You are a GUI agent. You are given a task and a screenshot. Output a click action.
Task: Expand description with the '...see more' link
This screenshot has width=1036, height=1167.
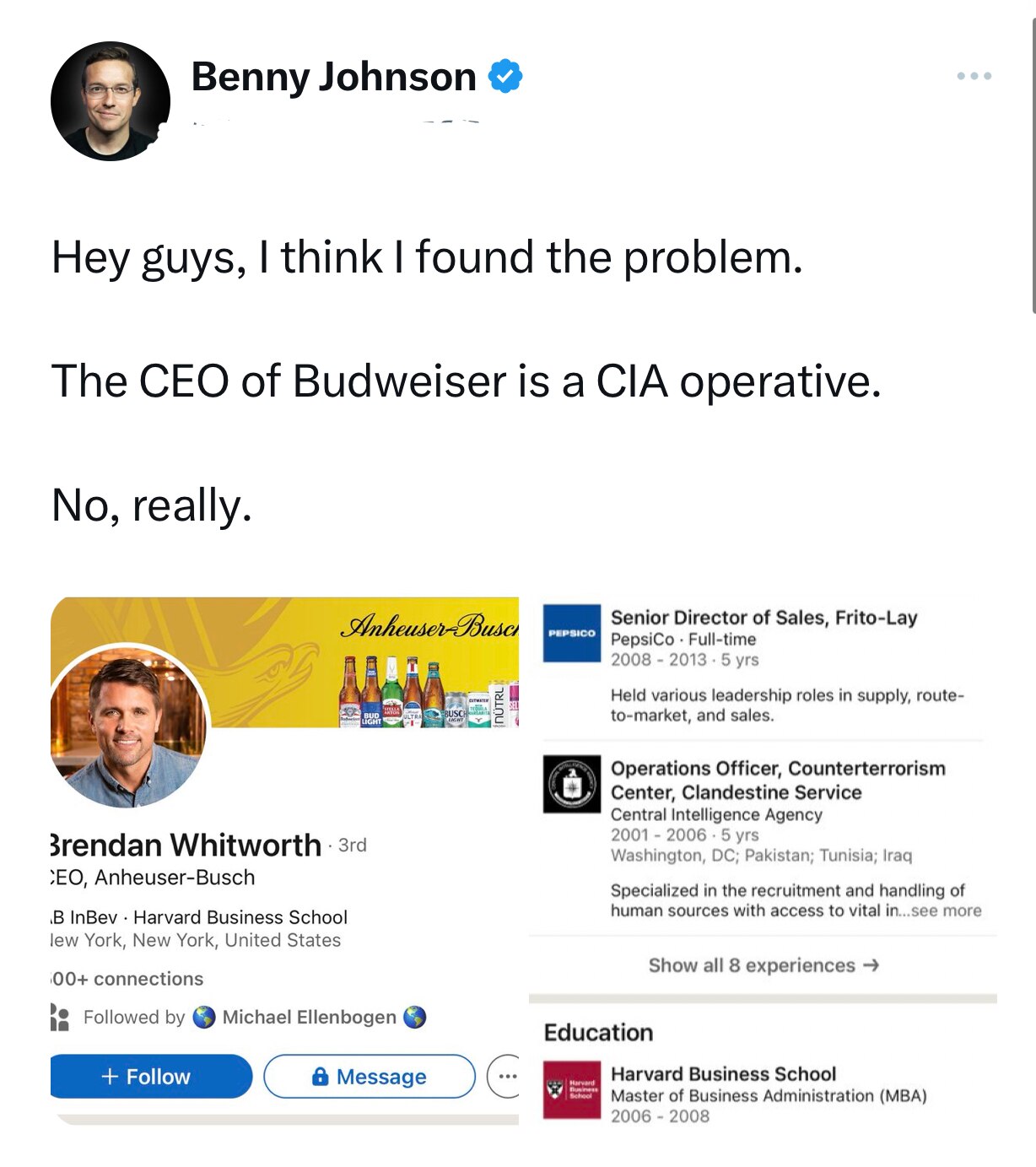945,910
